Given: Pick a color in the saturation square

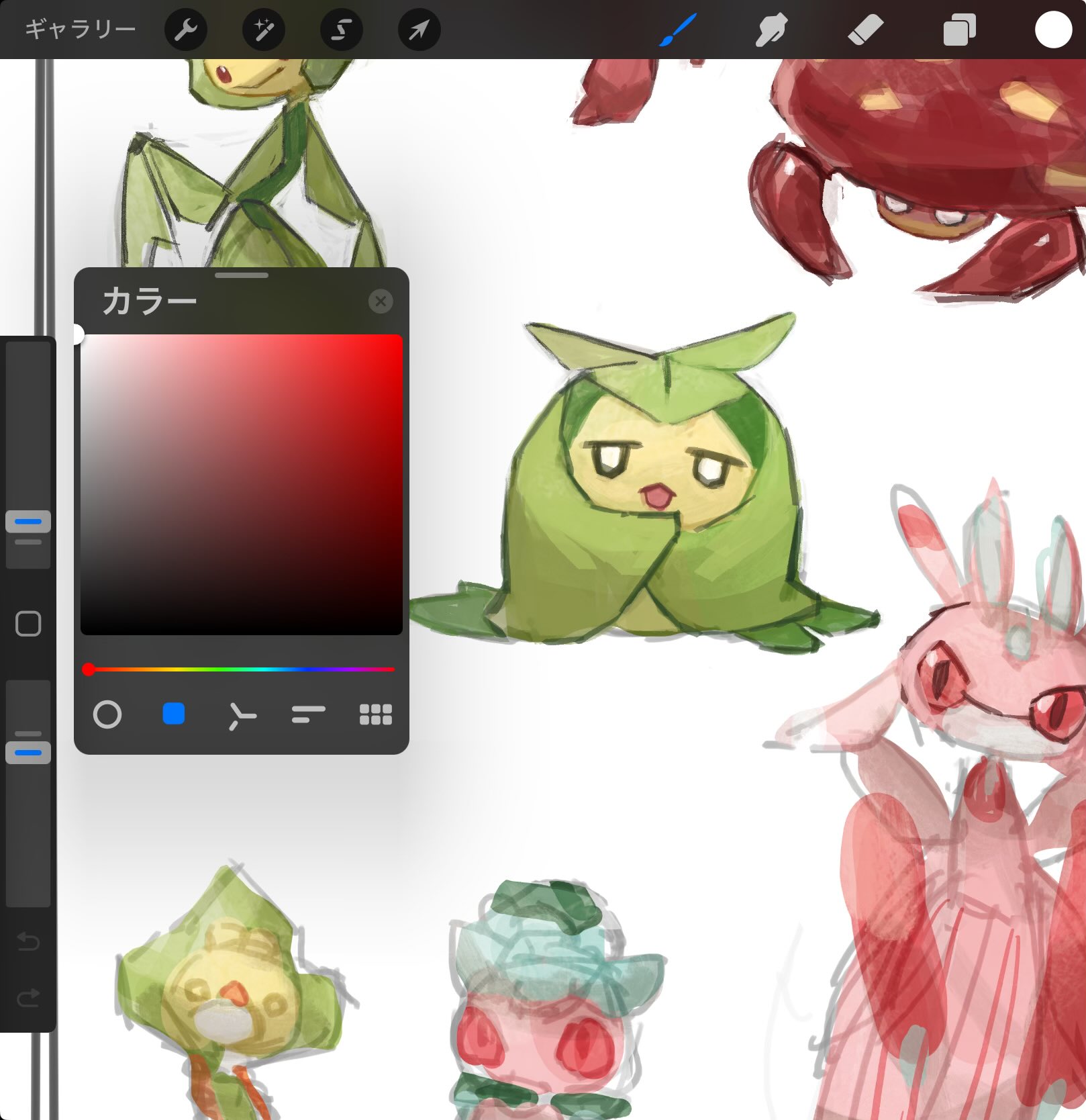Looking at the screenshot, I should coord(242,484).
